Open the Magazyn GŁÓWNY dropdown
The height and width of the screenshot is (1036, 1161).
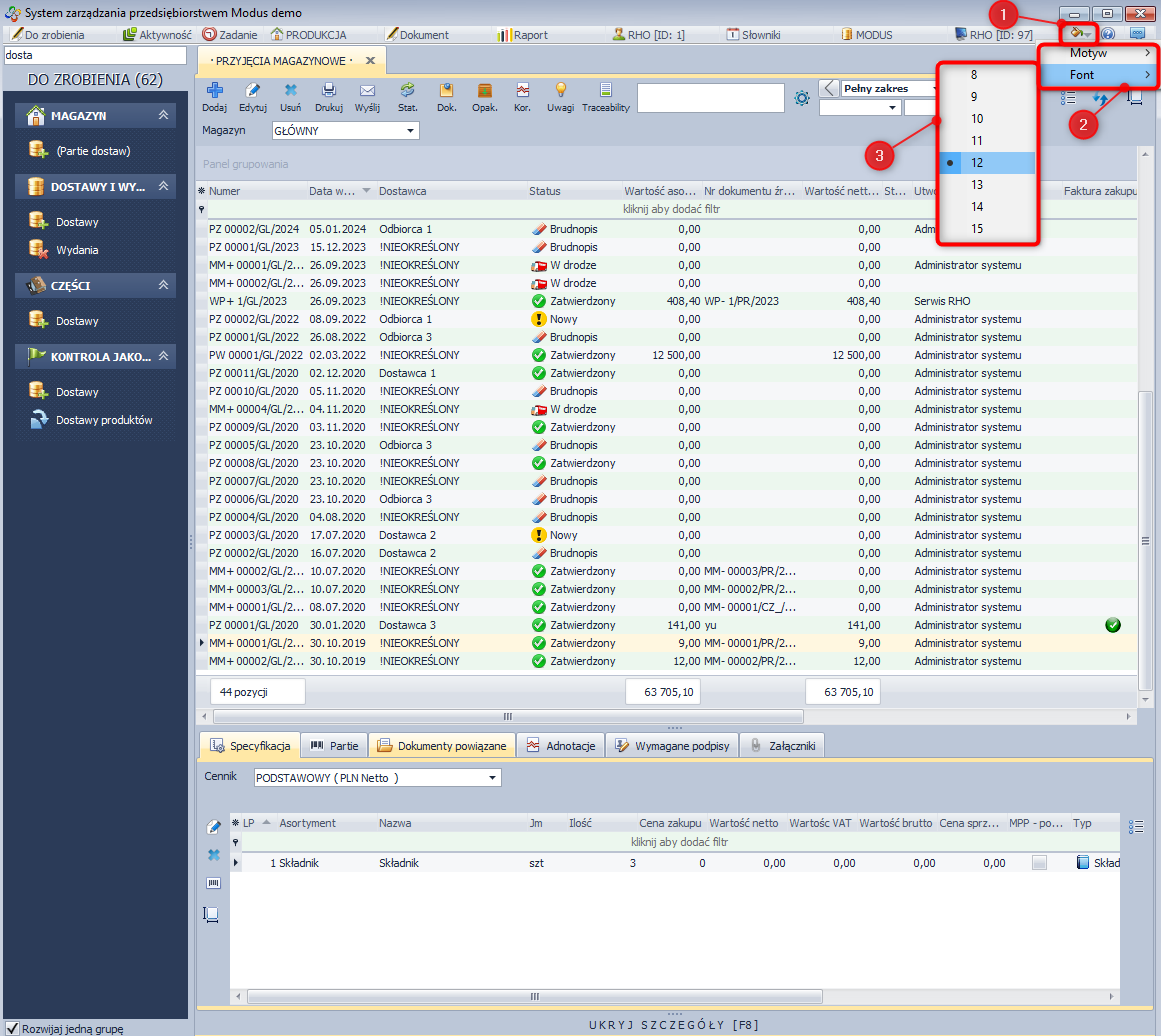(345, 130)
